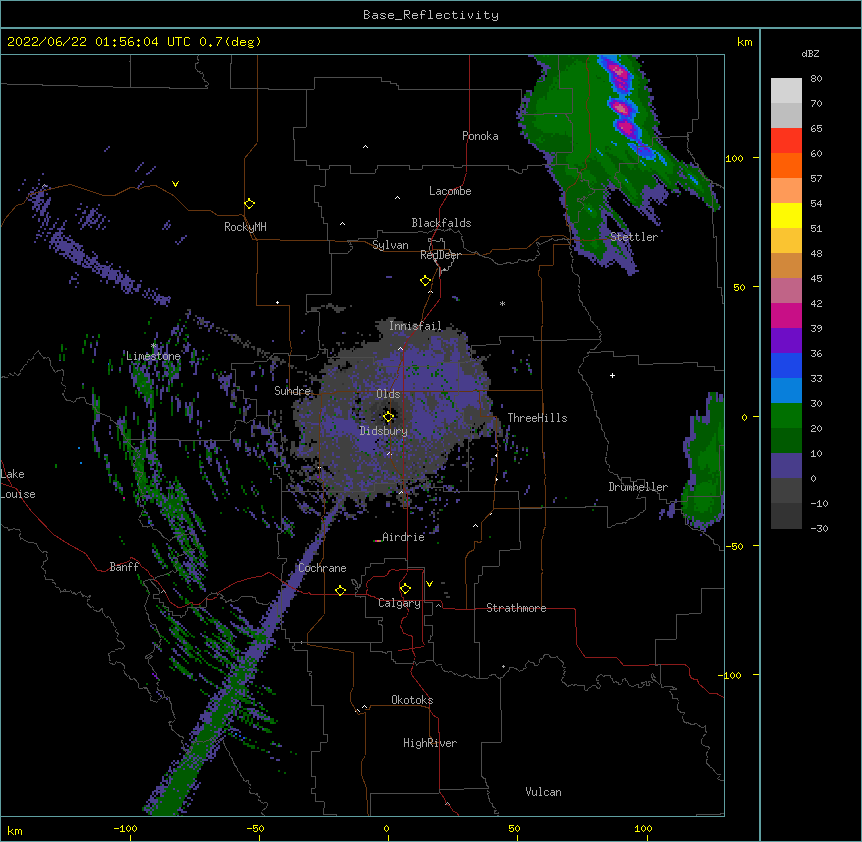The height and width of the screenshot is (842, 862).
Task: Select the slate blue 0-10 dBZ legend swatch
Action: pyautogui.click(x=786, y=466)
